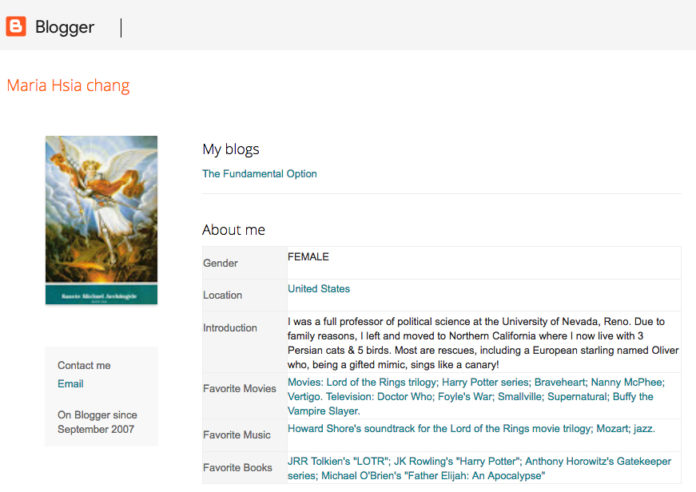Click the Blogger wordmark in header
The height and width of the screenshot is (492, 696).
(64, 28)
